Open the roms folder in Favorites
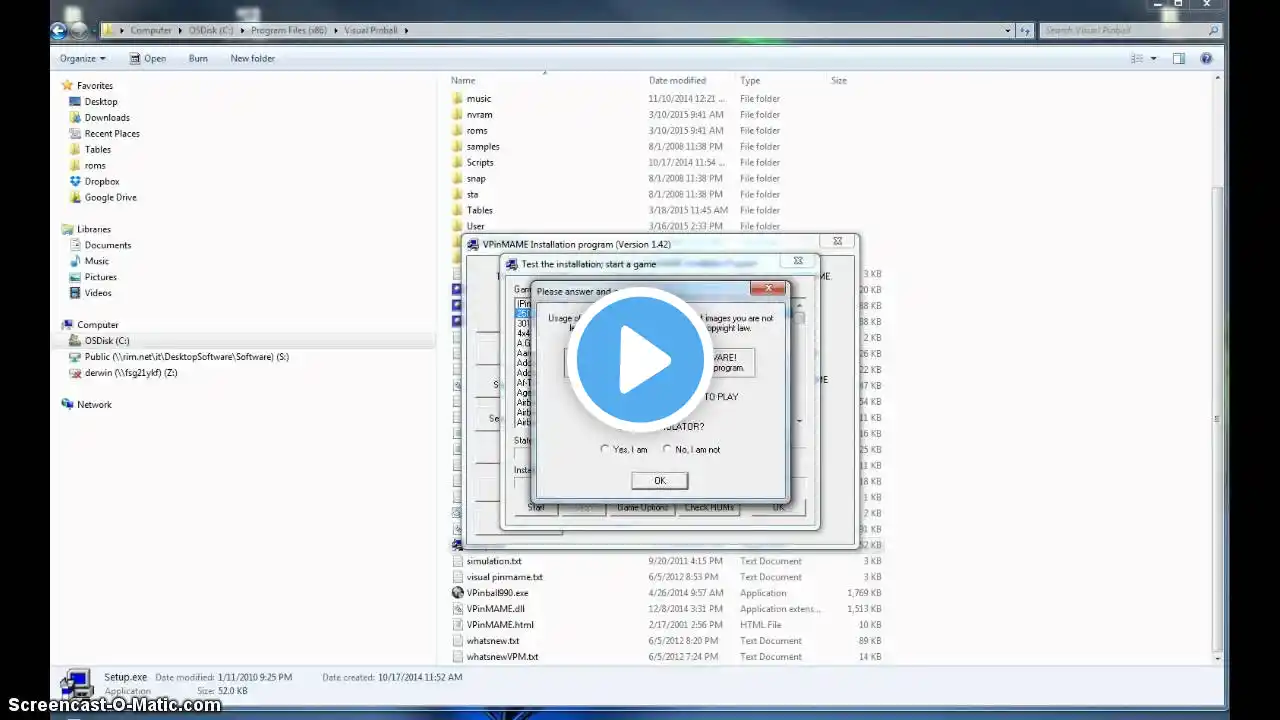The width and height of the screenshot is (1280, 720). click(95, 166)
